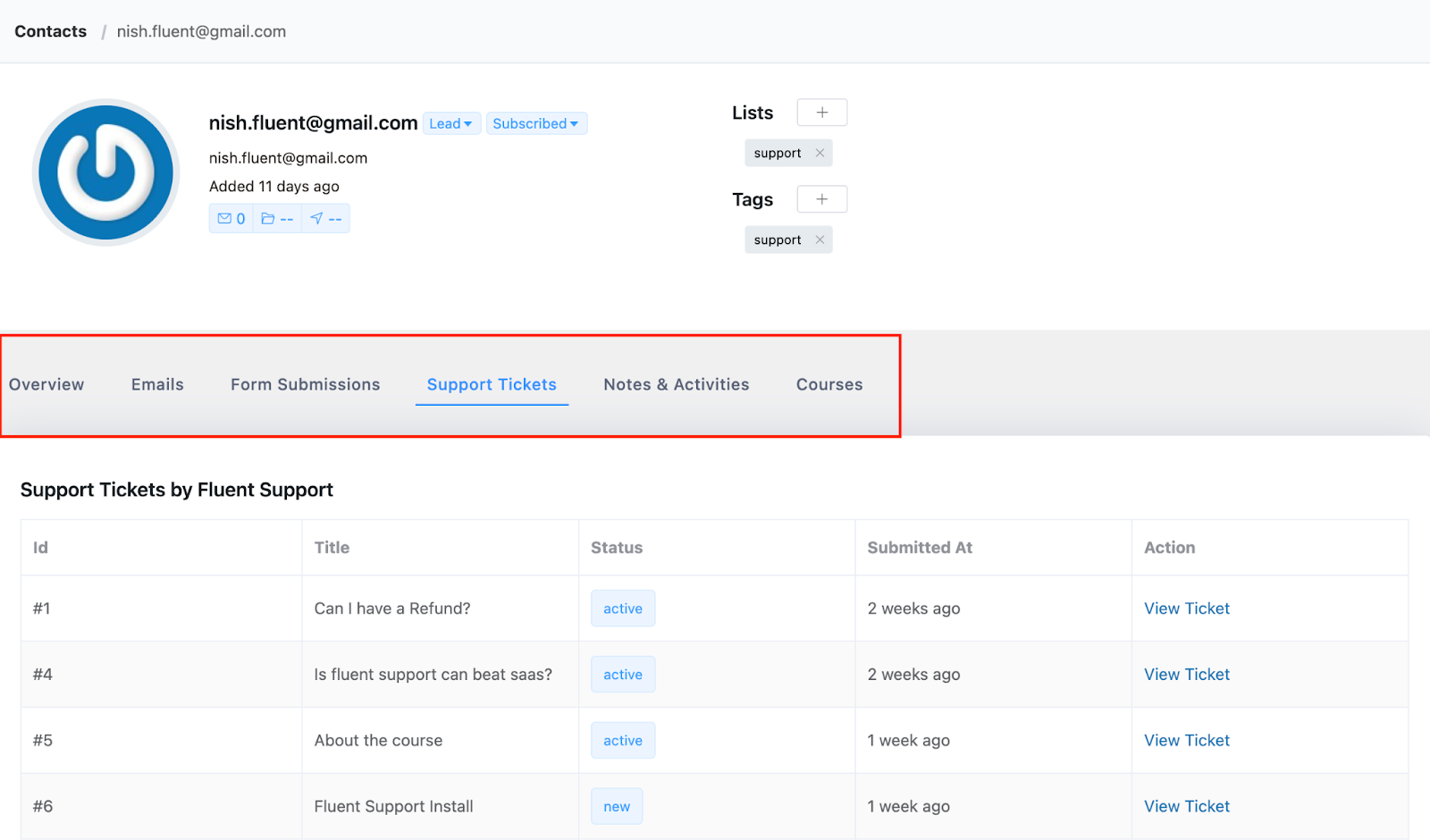Click the email address below contact name
Screen dimensions: 1430x840
pyautogui.click(x=288, y=158)
